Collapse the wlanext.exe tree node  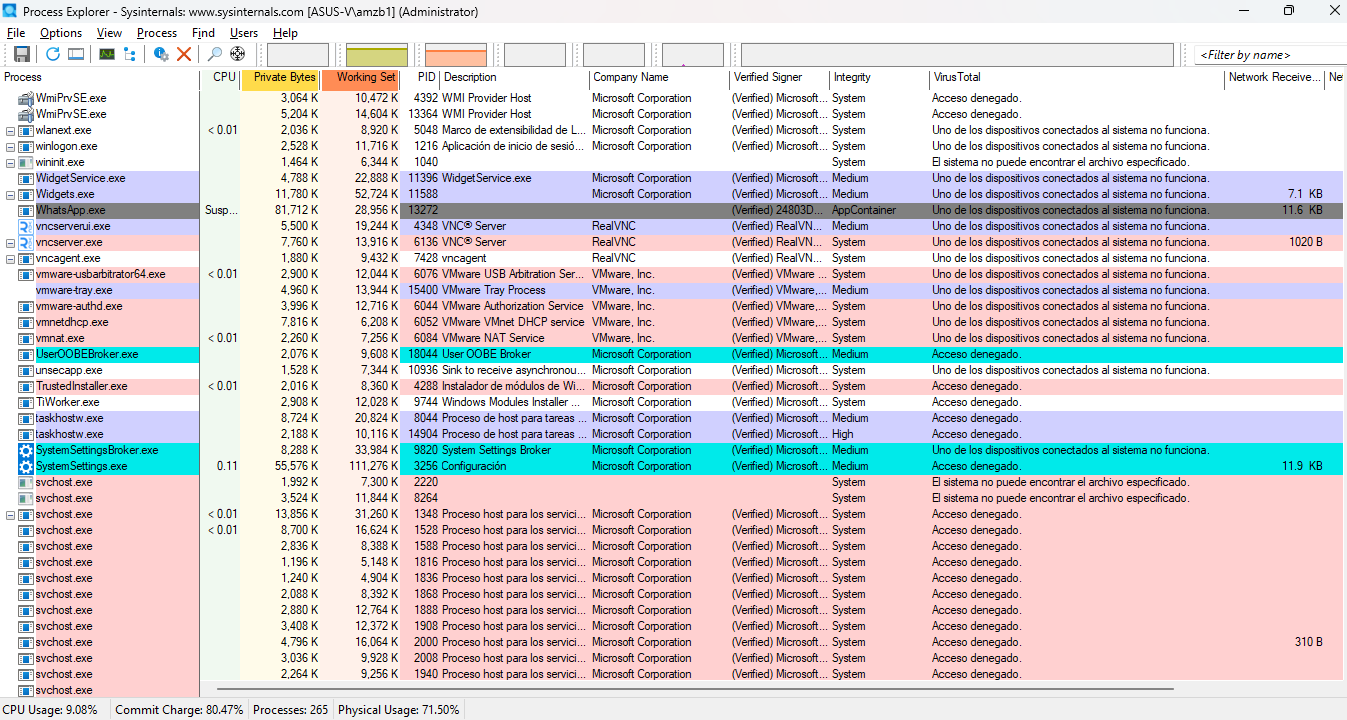coord(11,130)
